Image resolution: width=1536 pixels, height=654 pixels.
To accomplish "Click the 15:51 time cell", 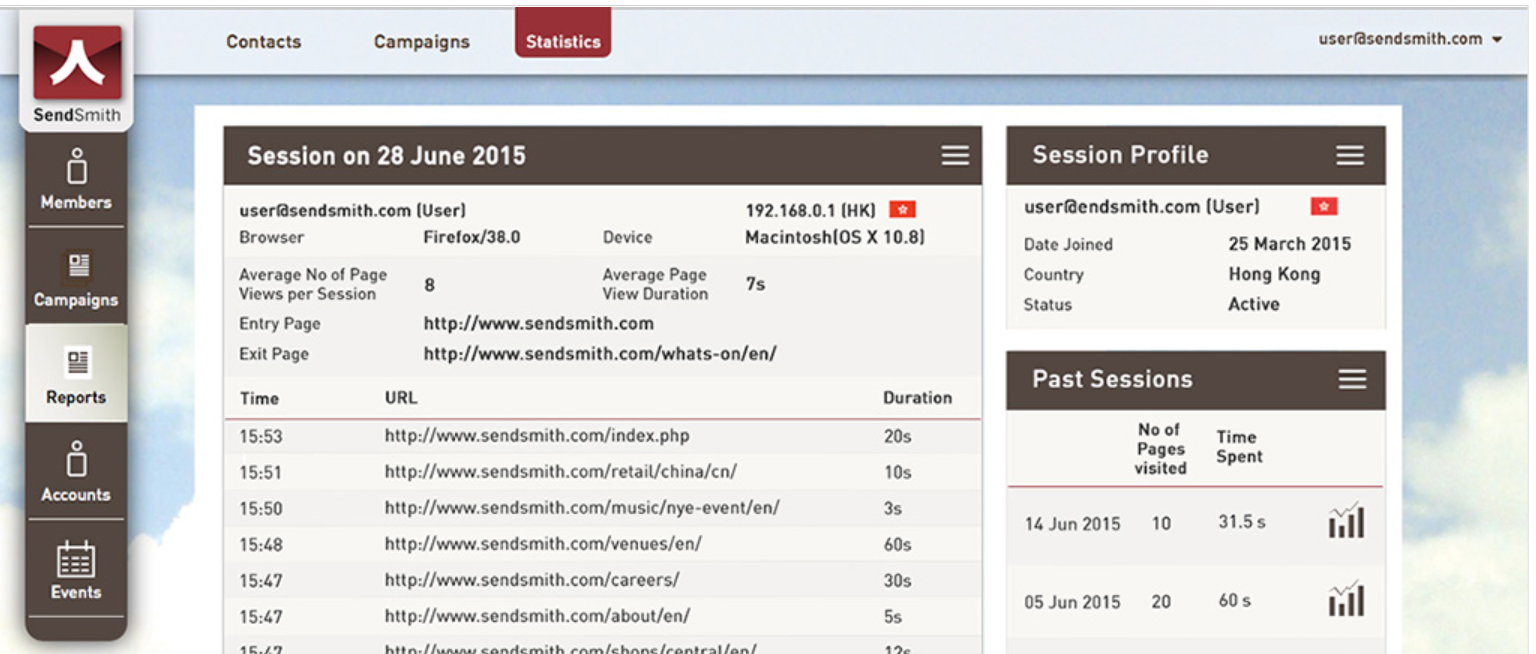I will pyautogui.click(x=260, y=472).
